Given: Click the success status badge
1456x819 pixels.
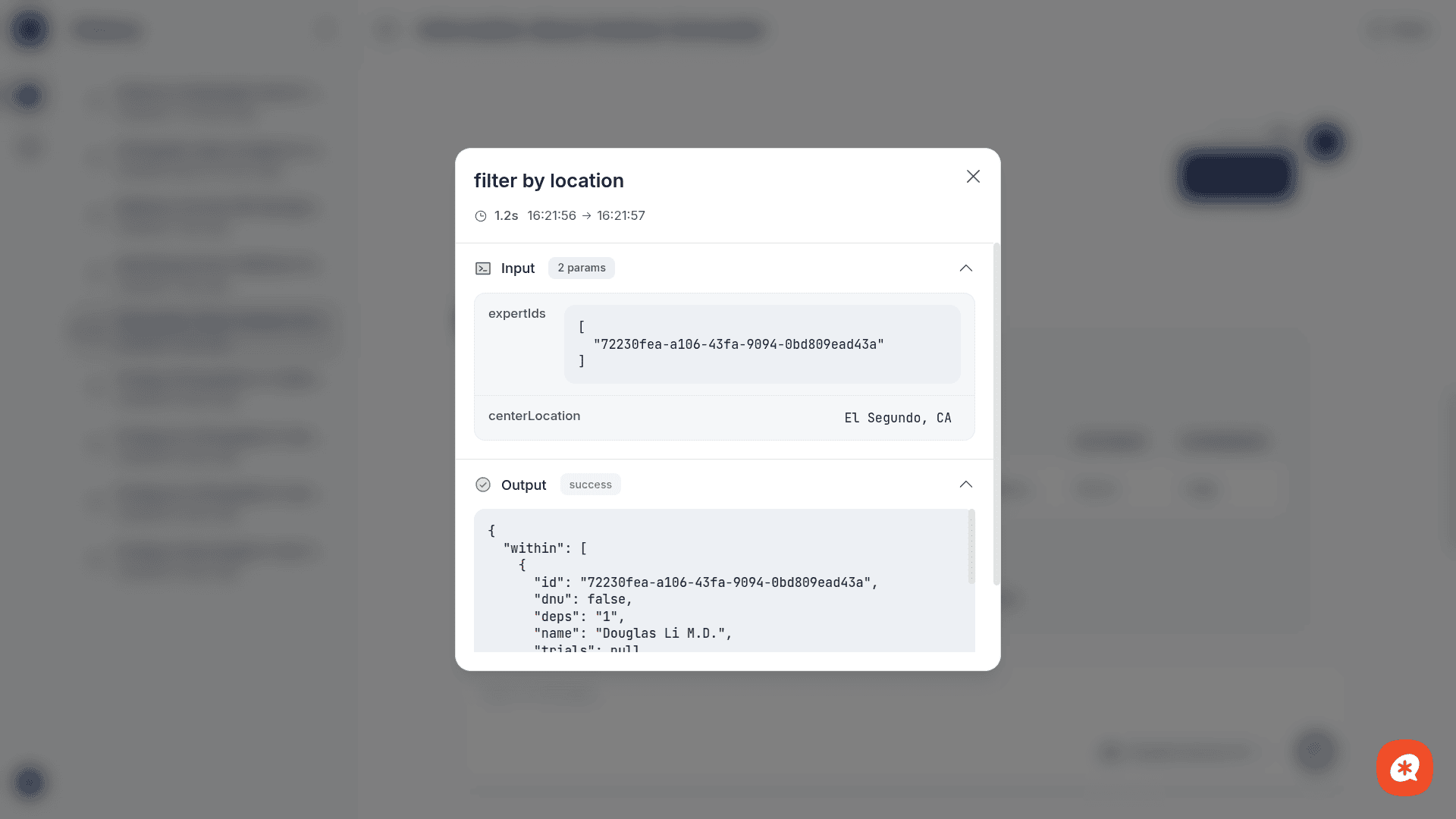Looking at the screenshot, I should tap(590, 485).
